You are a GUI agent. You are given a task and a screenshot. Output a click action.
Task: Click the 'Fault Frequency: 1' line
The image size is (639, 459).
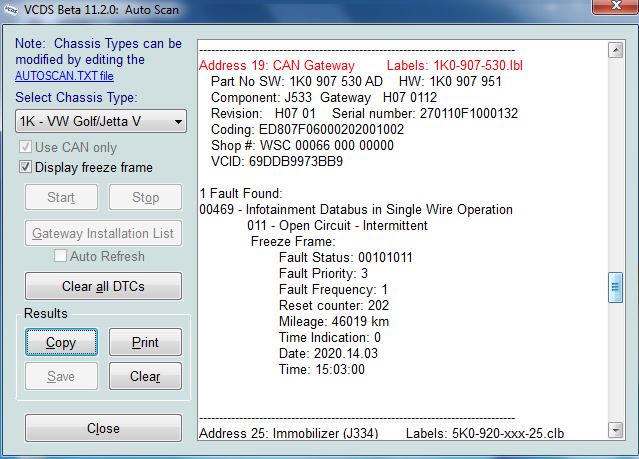tap(333, 290)
